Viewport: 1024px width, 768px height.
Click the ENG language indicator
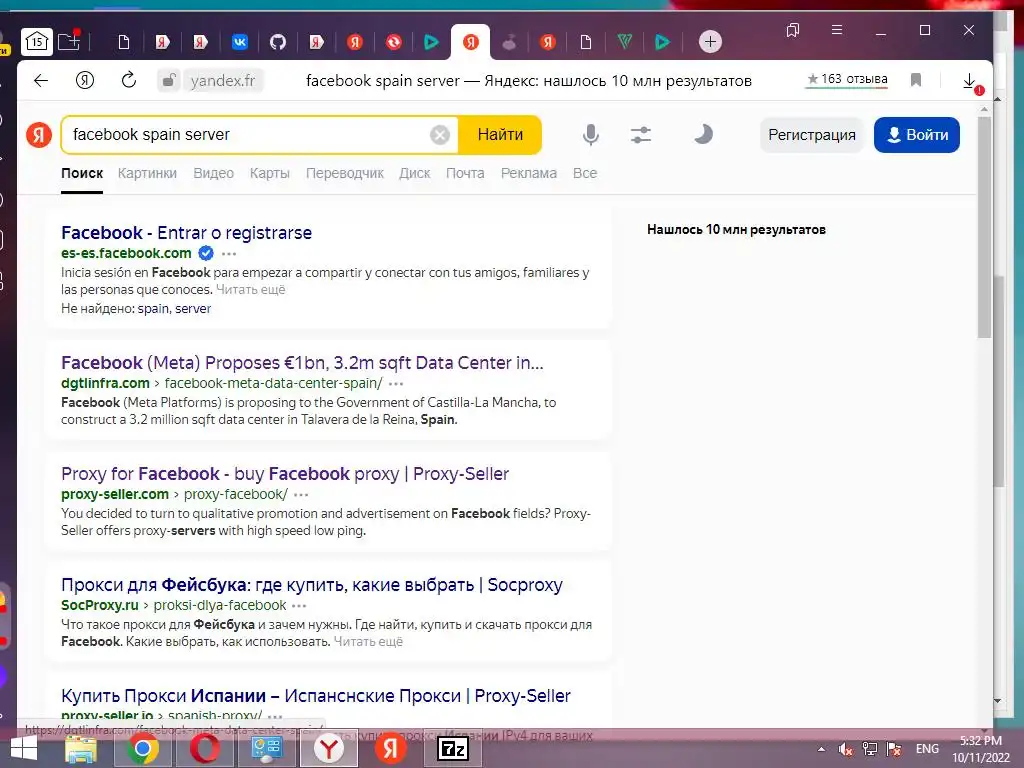pyautogui.click(x=927, y=749)
